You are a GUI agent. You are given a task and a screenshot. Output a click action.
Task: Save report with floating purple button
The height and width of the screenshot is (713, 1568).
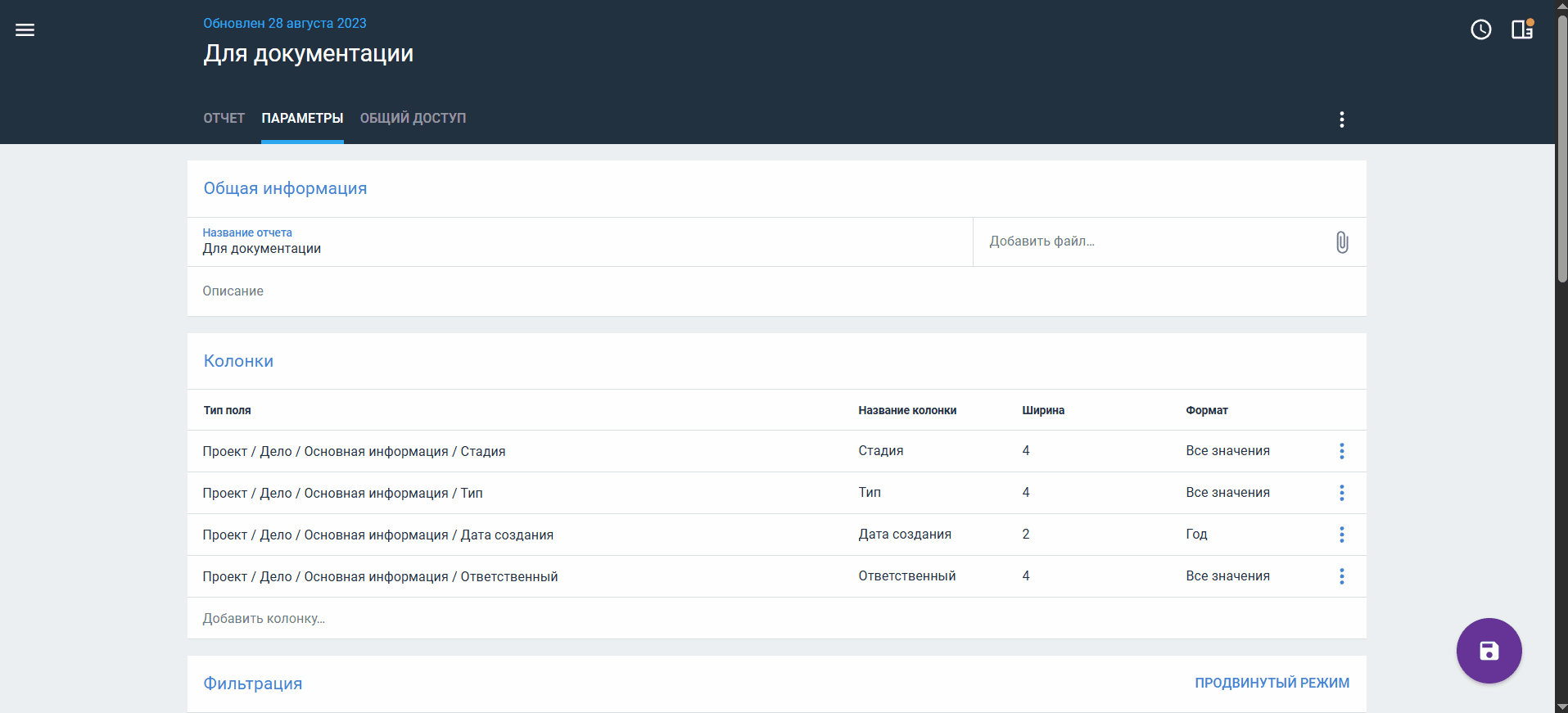tap(1488, 651)
